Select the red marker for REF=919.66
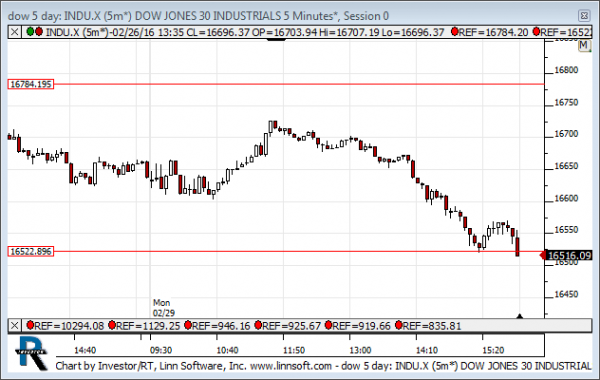 coord(329,326)
